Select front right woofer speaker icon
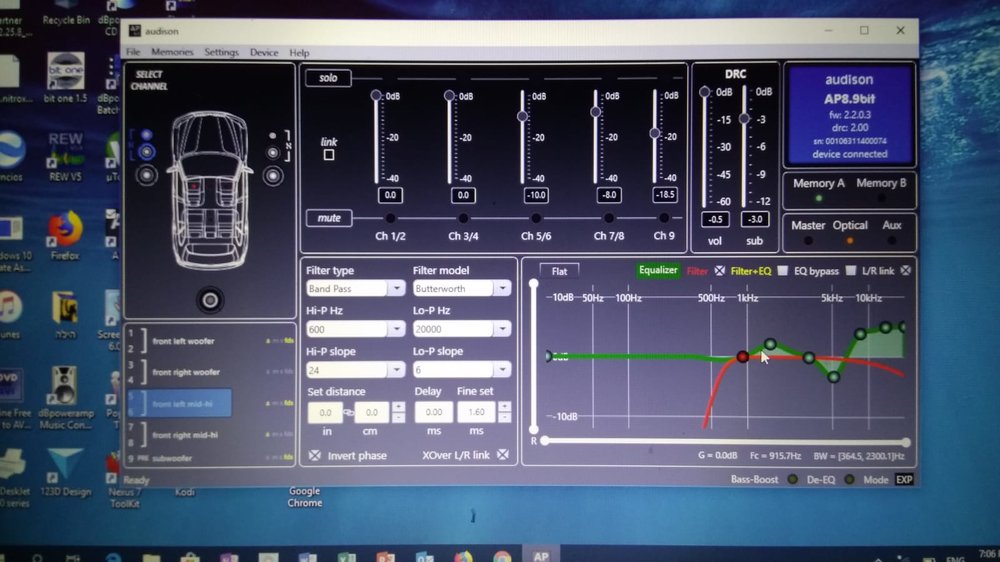Image resolution: width=1000 pixels, height=562 pixels. [273, 175]
